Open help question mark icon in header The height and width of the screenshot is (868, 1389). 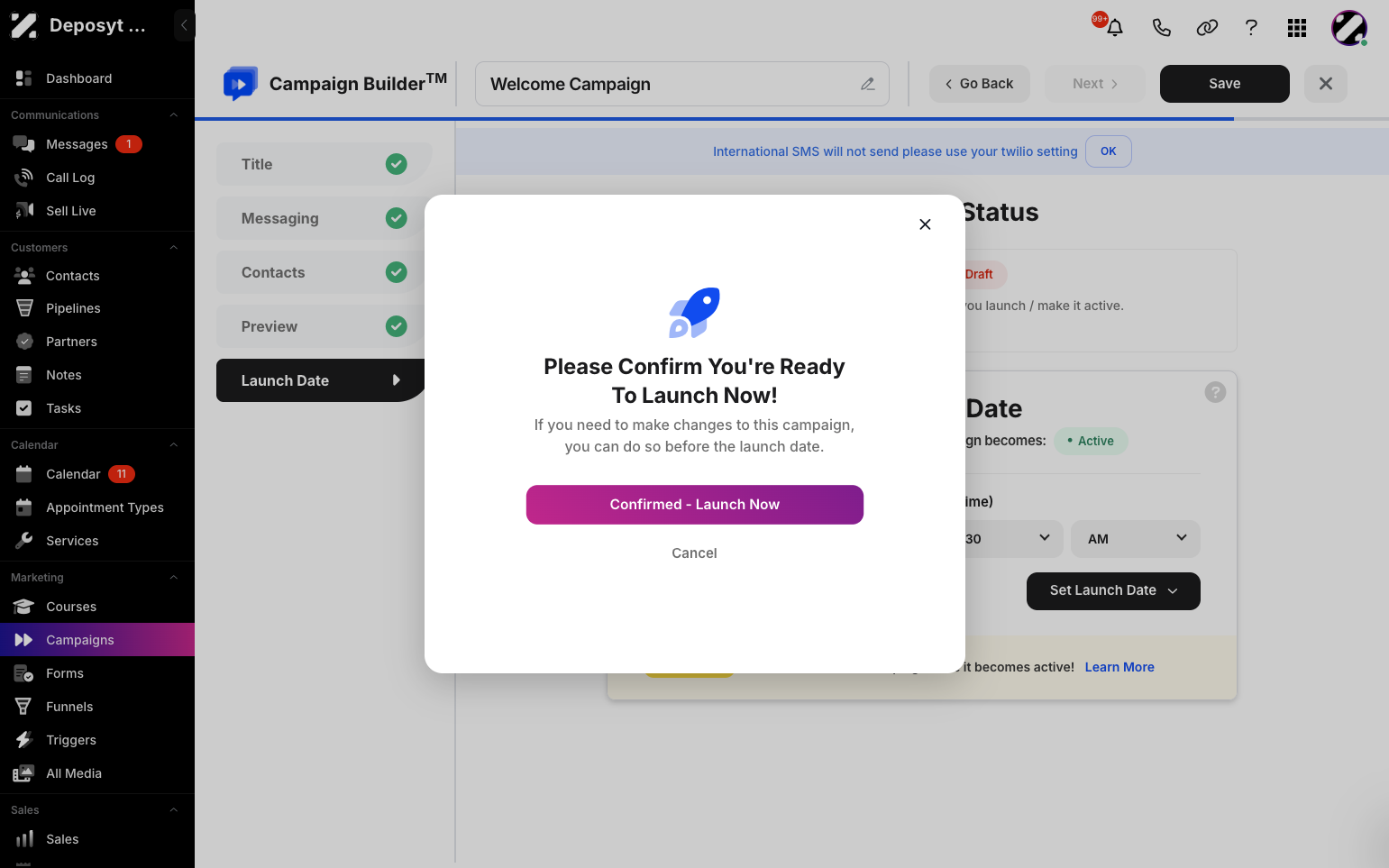(x=1251, y=28)
